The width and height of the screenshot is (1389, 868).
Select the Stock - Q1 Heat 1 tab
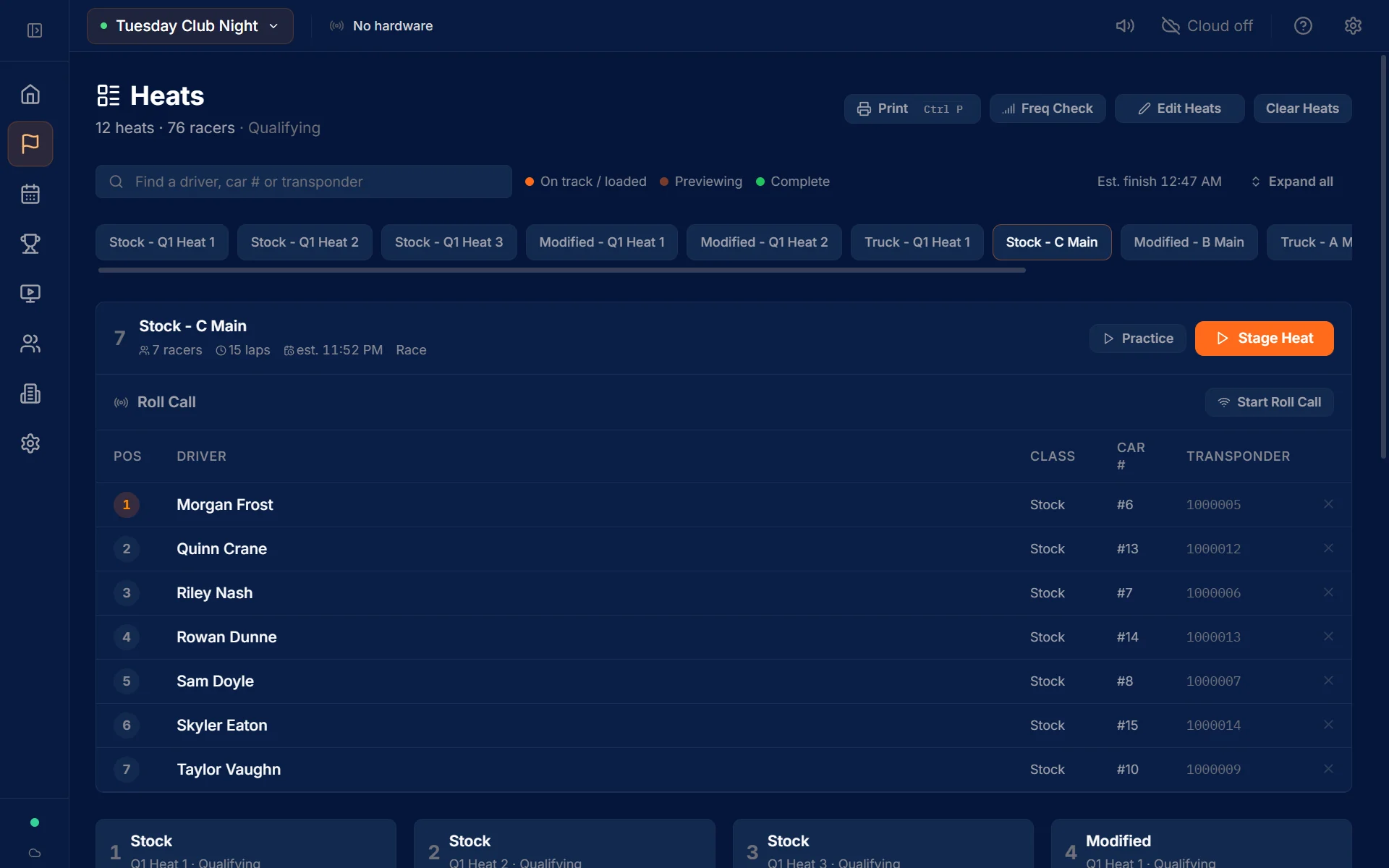click(x=162, y=242)
